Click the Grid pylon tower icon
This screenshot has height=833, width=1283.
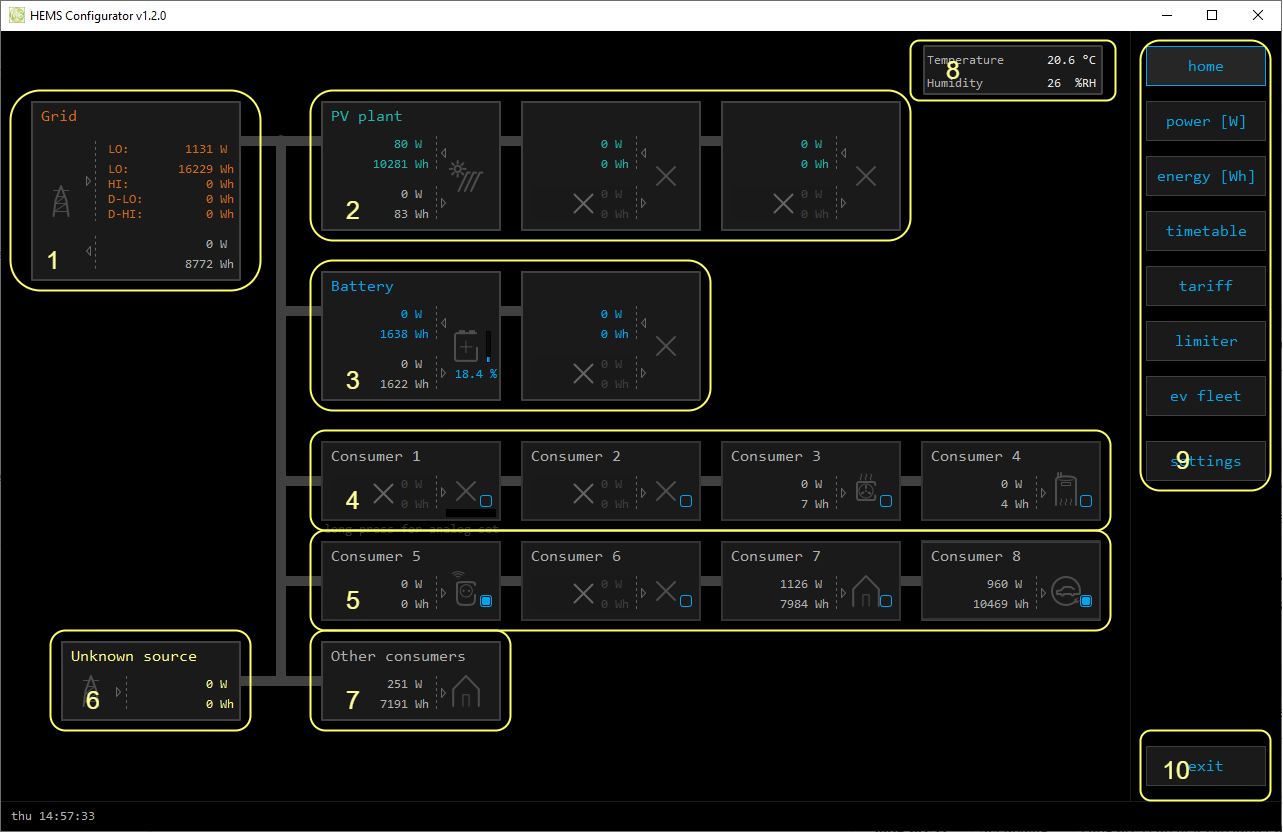pyautogui.click(x=61, y=201)
